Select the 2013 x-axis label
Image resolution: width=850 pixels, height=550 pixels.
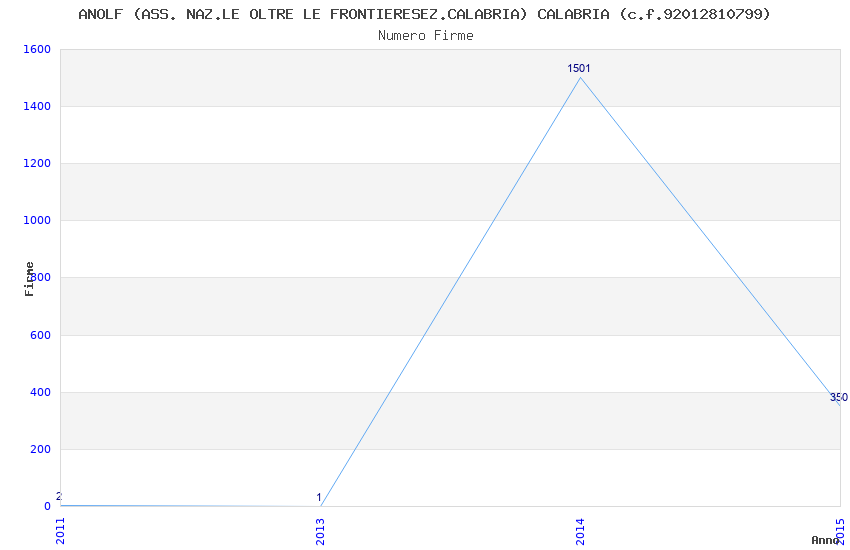(x=320, y=532)
